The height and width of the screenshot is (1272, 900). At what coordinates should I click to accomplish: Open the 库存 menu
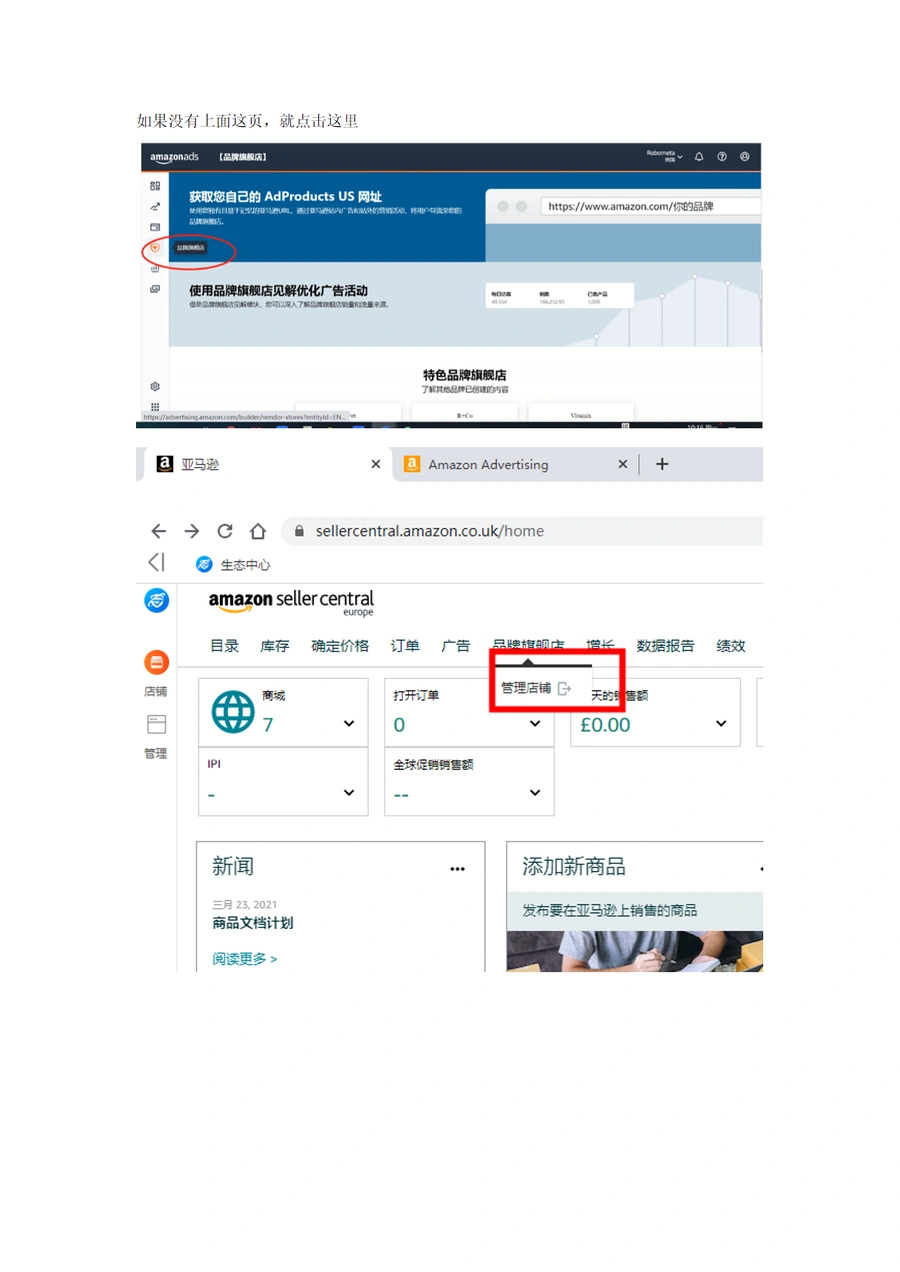(275, 646)
